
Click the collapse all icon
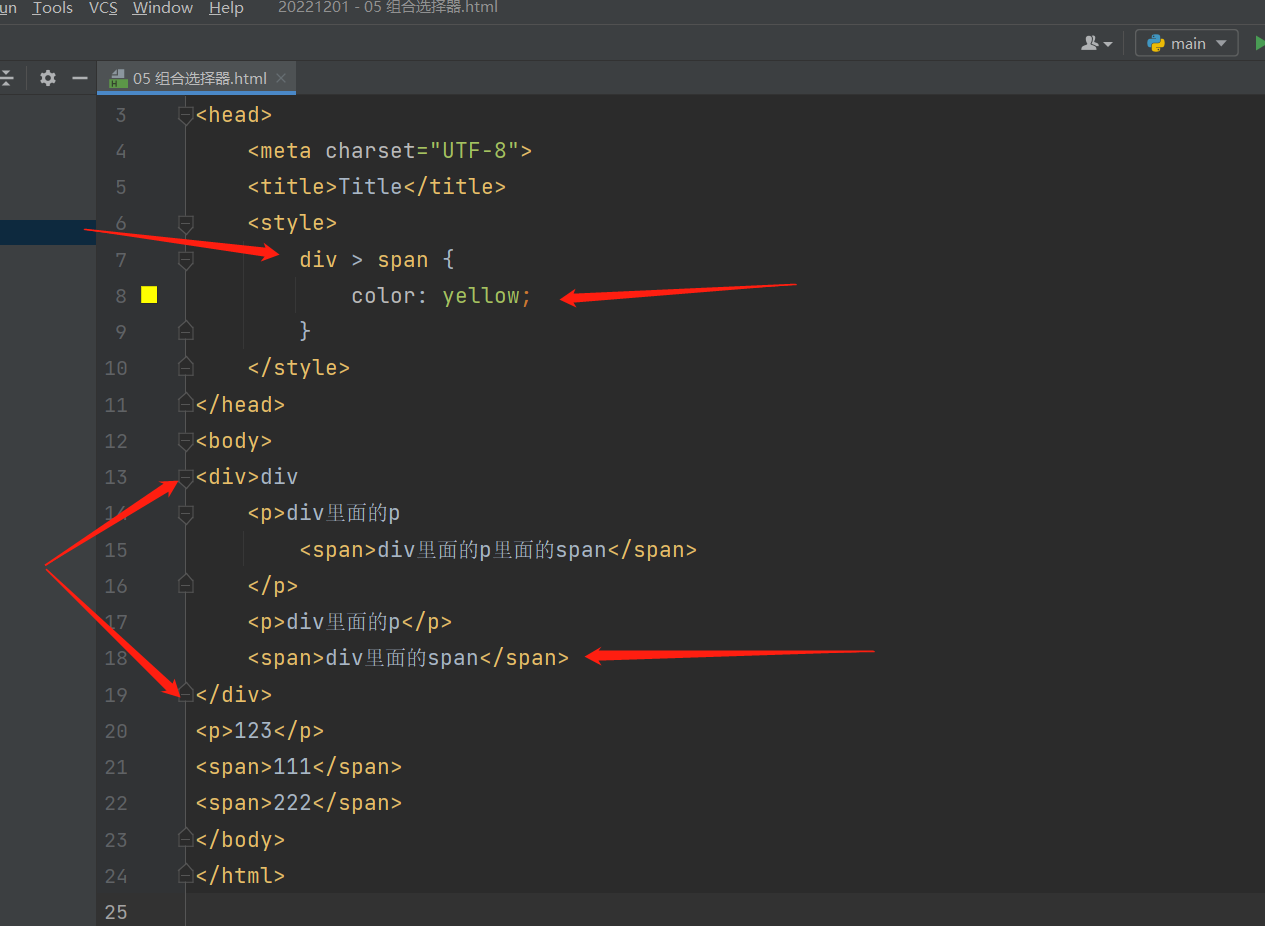coord(7,78)
